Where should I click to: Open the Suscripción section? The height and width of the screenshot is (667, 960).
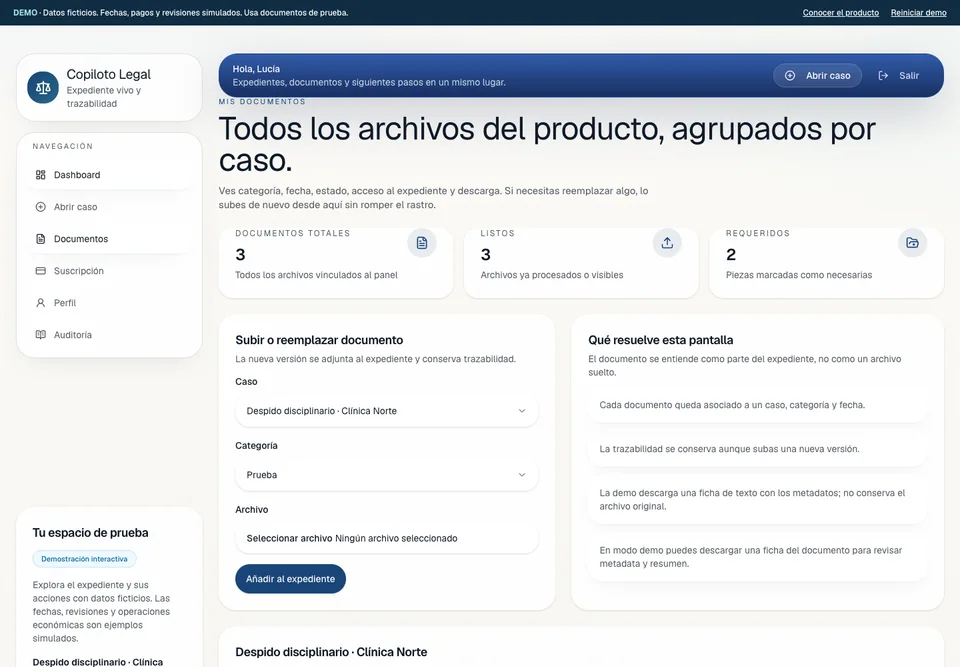110,271
